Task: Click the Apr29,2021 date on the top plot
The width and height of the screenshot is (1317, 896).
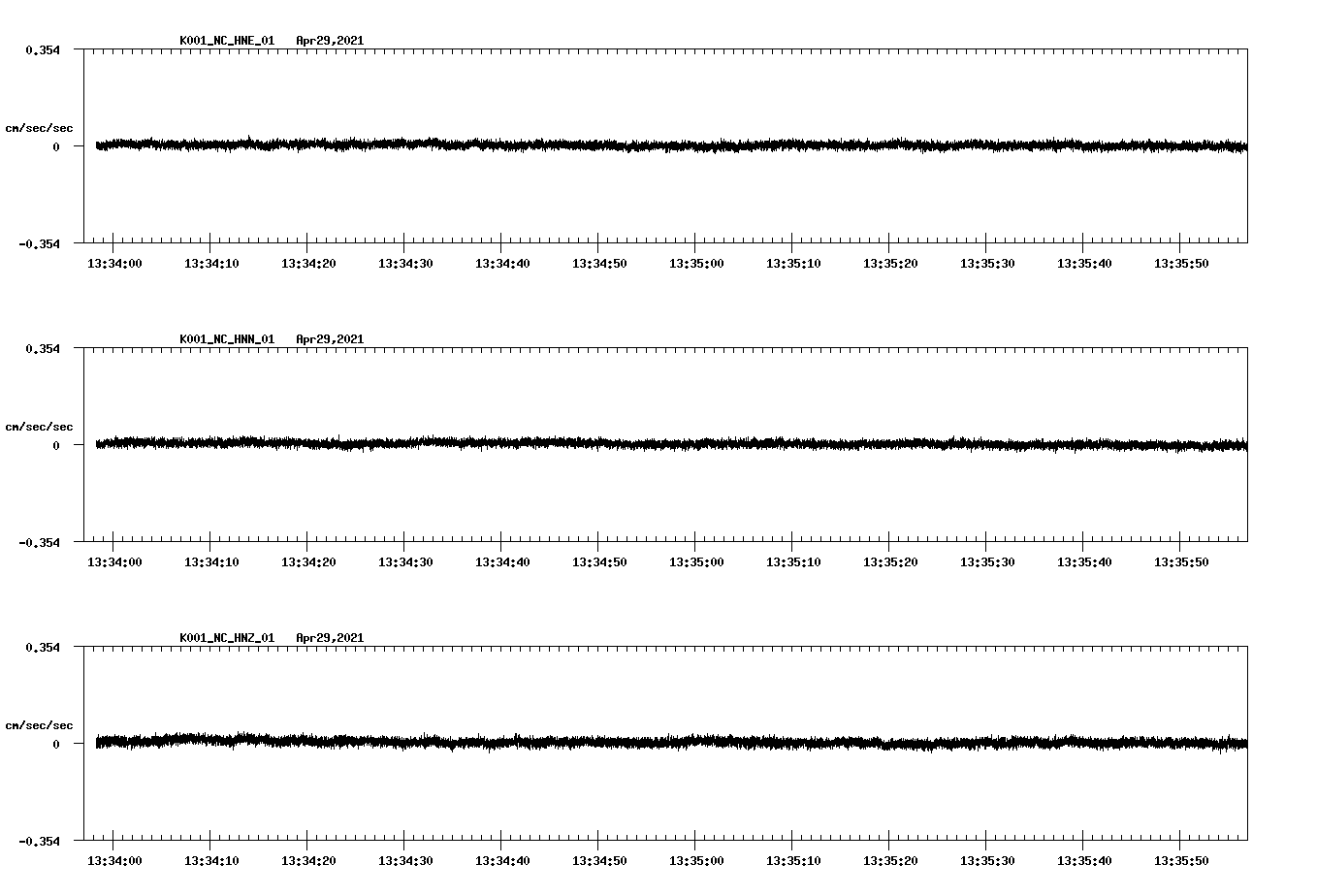Action: tap(330, 41)
